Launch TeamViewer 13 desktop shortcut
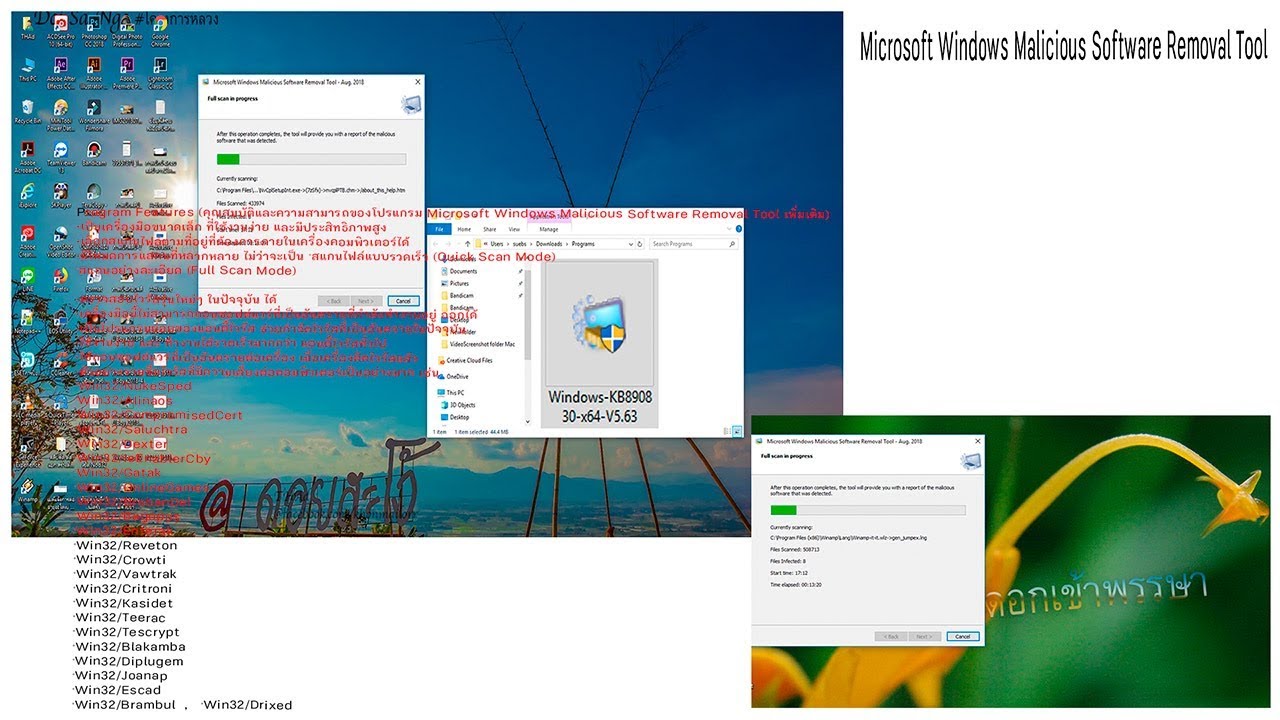The width and height of the screenshot is (1280, 720). [60, 157]
